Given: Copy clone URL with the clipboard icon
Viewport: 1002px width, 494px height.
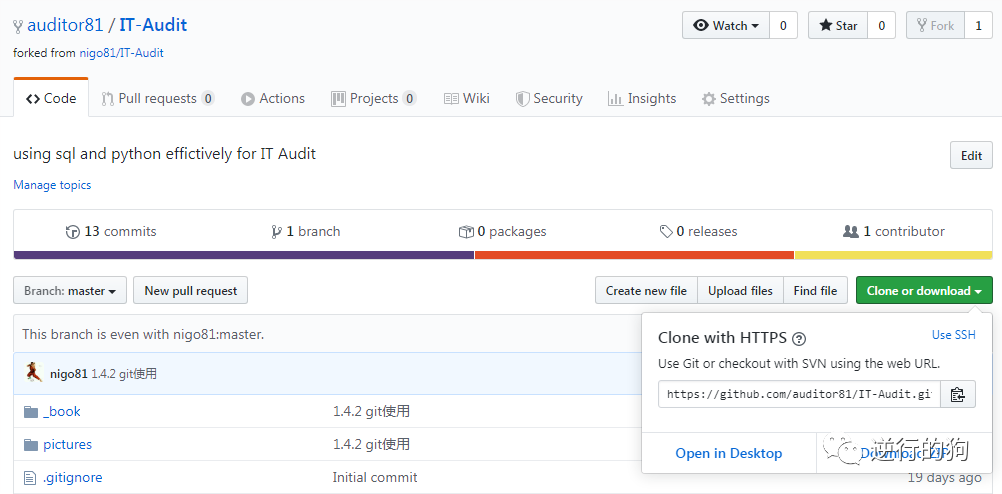Looking at the screenshot, I should [x=957, y=394].
